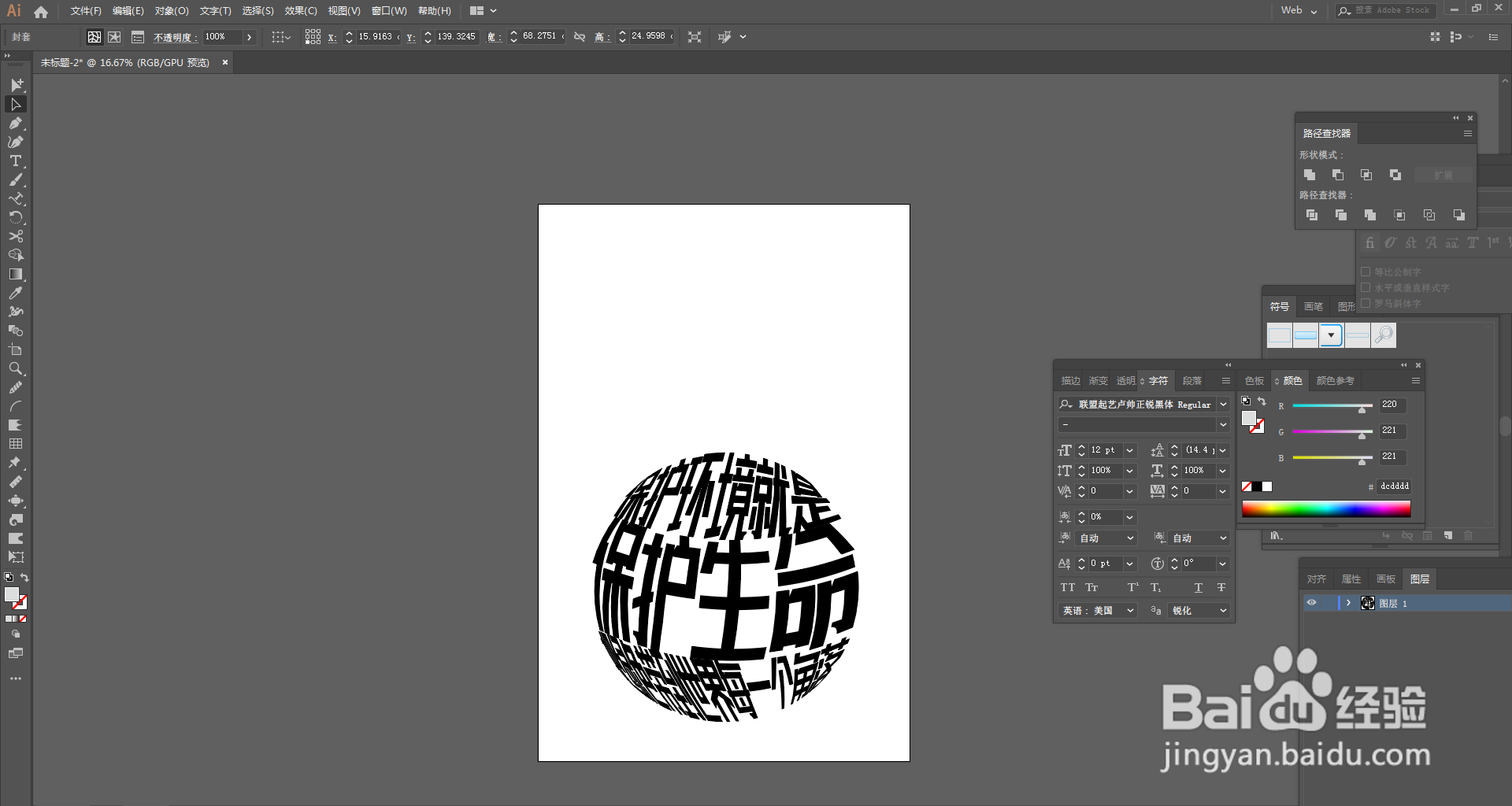Select the Curvature tool
The width and height of the screenshot is (1512, 806).
(16, 142)
